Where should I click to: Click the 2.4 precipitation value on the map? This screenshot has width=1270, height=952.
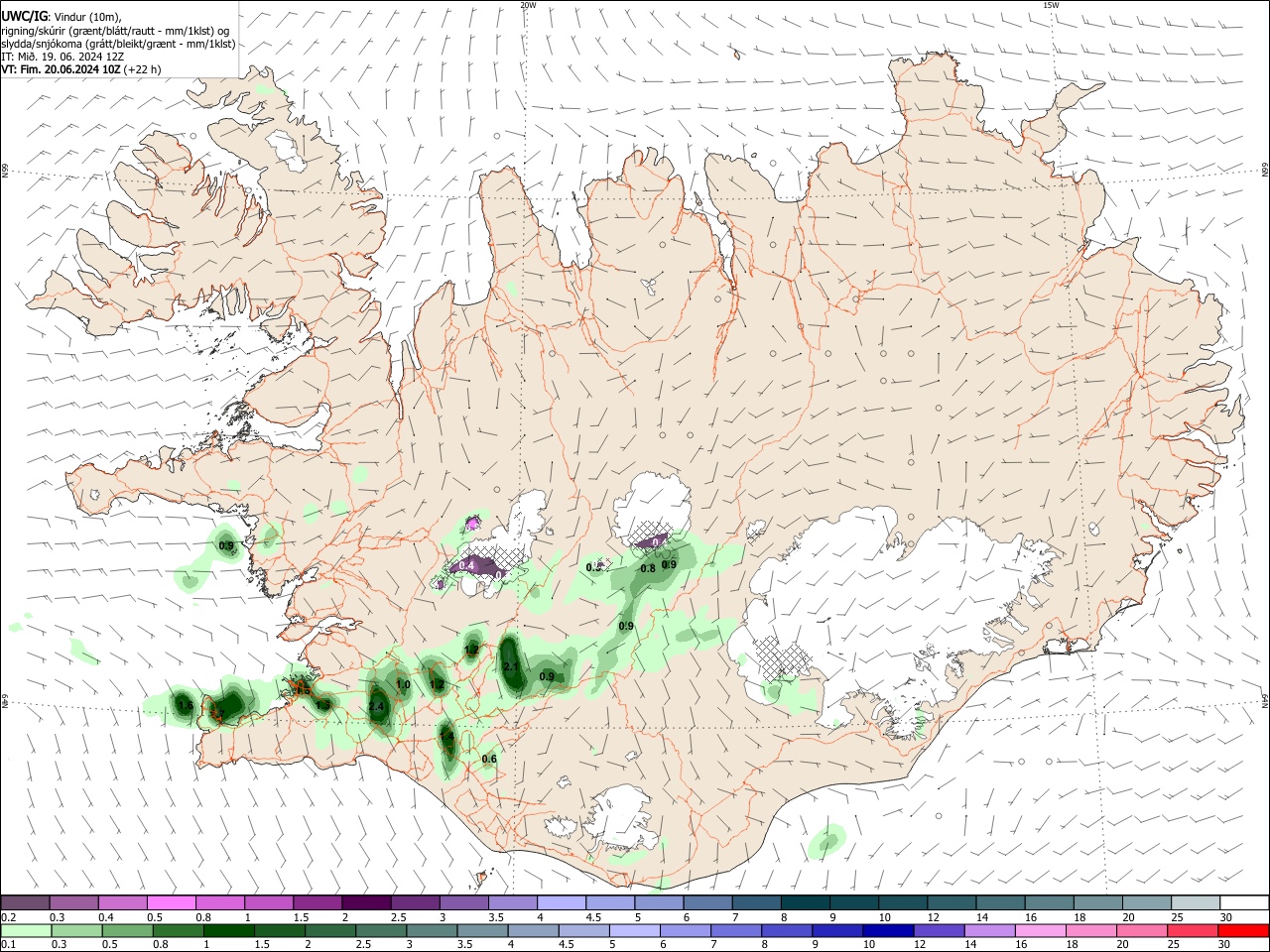tap(376, 706)
